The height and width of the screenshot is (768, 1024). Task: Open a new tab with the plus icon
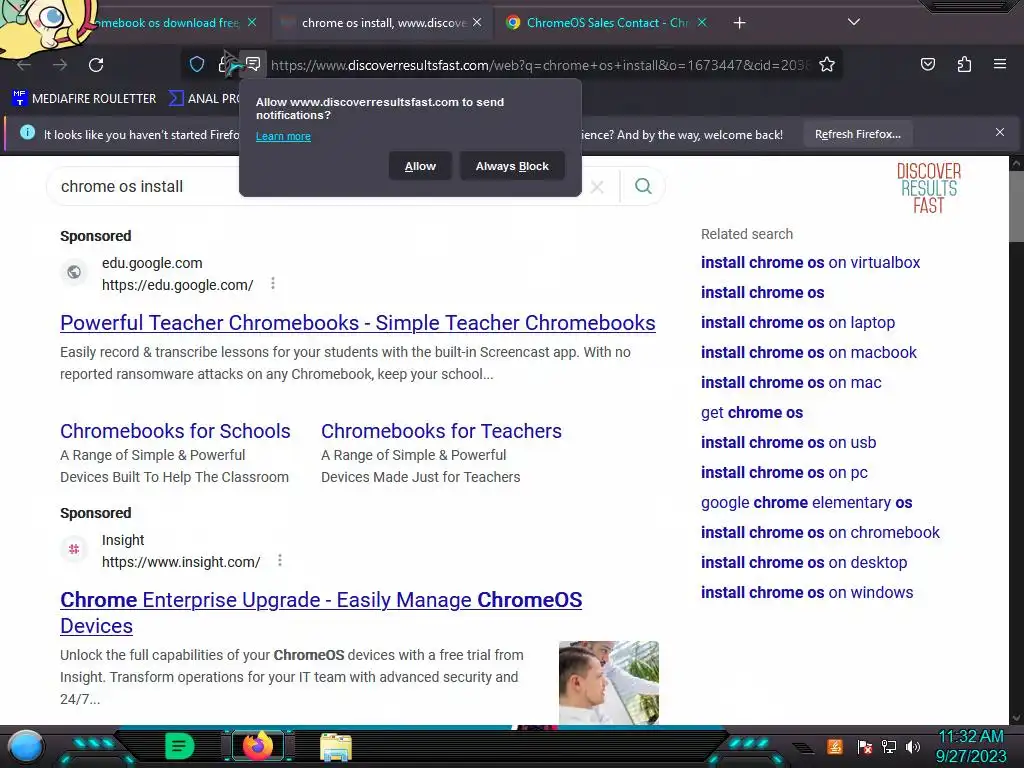[x=739, y=23]
